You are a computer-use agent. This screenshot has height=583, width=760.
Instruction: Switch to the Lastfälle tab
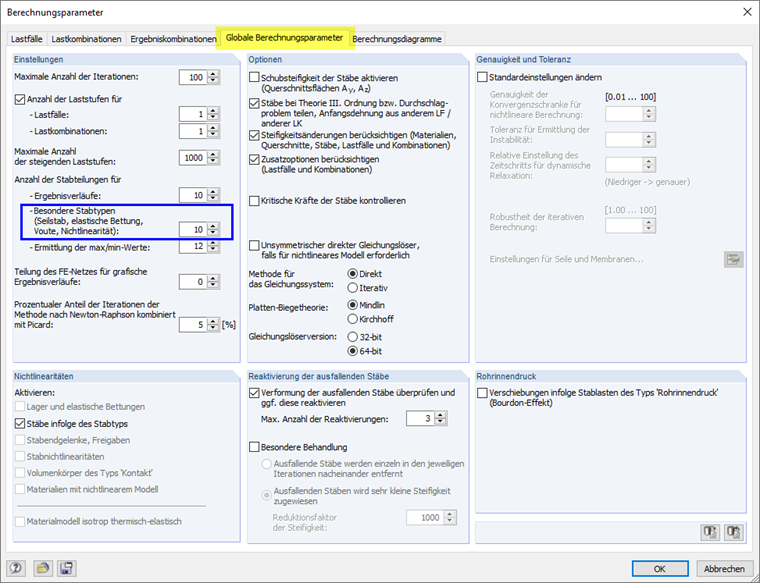(x=27, y=39)
